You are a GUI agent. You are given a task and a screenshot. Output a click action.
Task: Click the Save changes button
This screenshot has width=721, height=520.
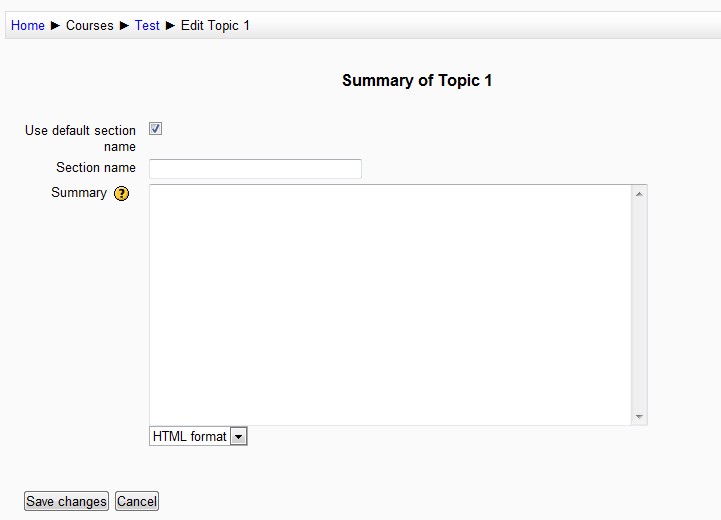point(66,501)
